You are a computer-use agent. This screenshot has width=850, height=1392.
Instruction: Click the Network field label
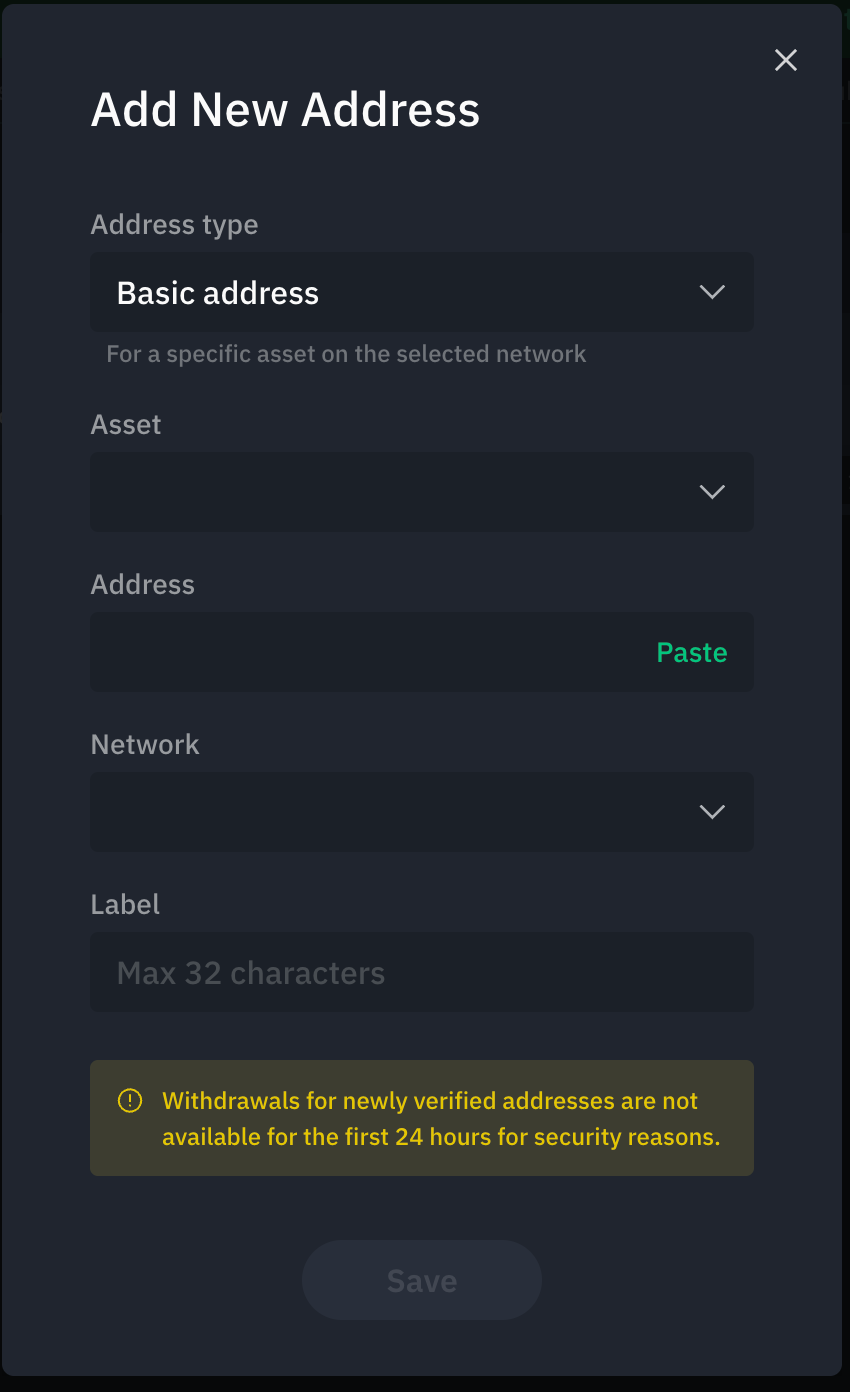(145, 744)
